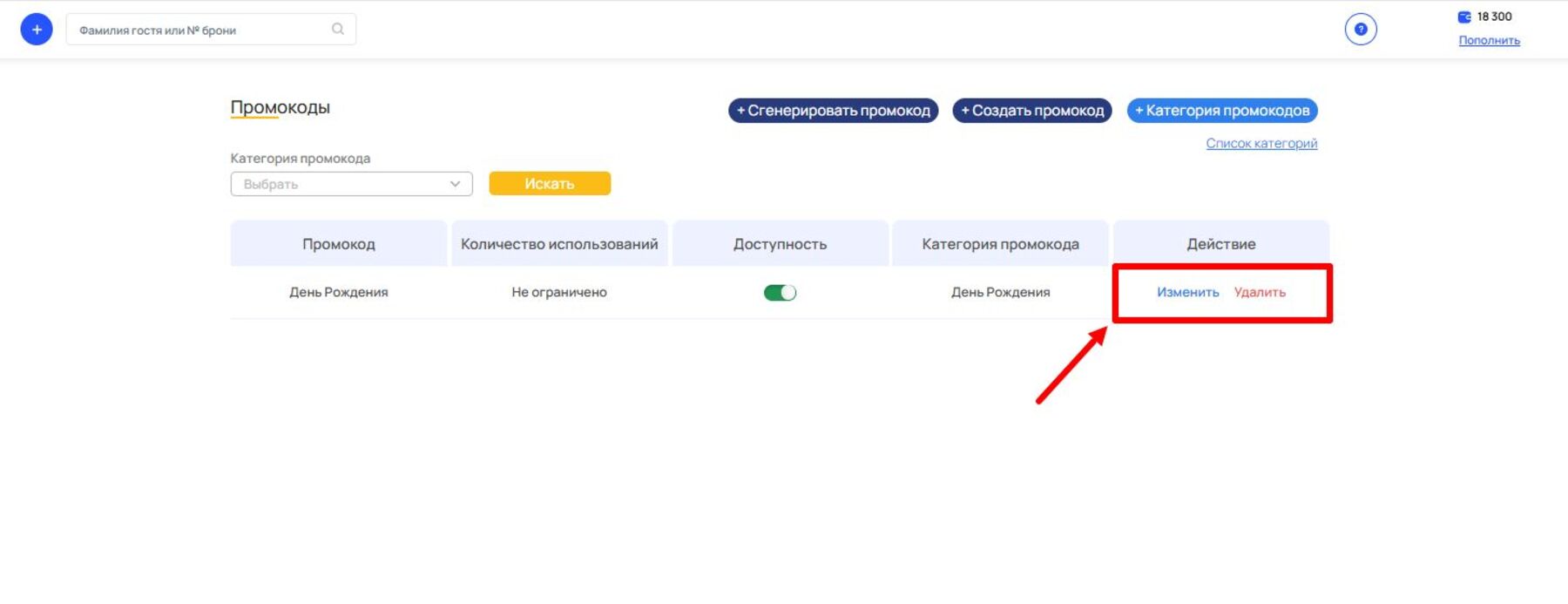Click Удалить to remove the promo code
Screen dimensions: 1568x604
1260,292
